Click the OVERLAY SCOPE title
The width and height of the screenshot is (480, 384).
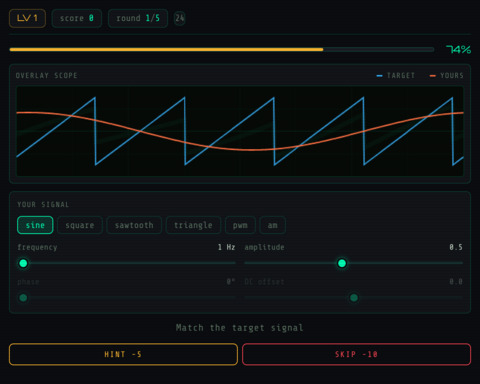46,76
